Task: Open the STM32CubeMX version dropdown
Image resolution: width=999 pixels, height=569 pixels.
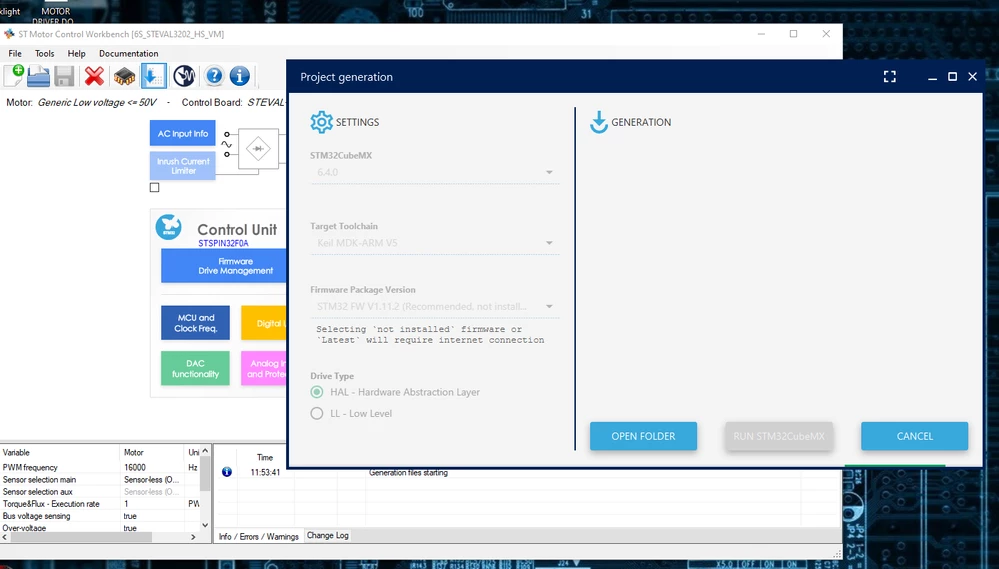Action: 435,173
